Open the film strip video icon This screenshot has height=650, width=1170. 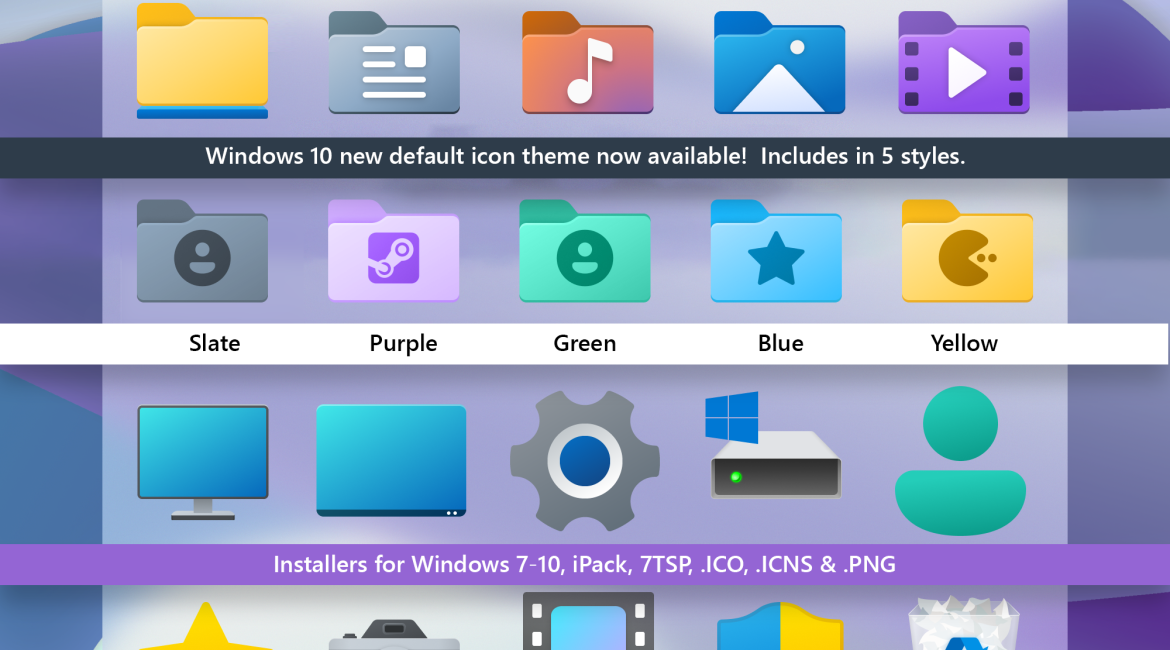[588, 621]
